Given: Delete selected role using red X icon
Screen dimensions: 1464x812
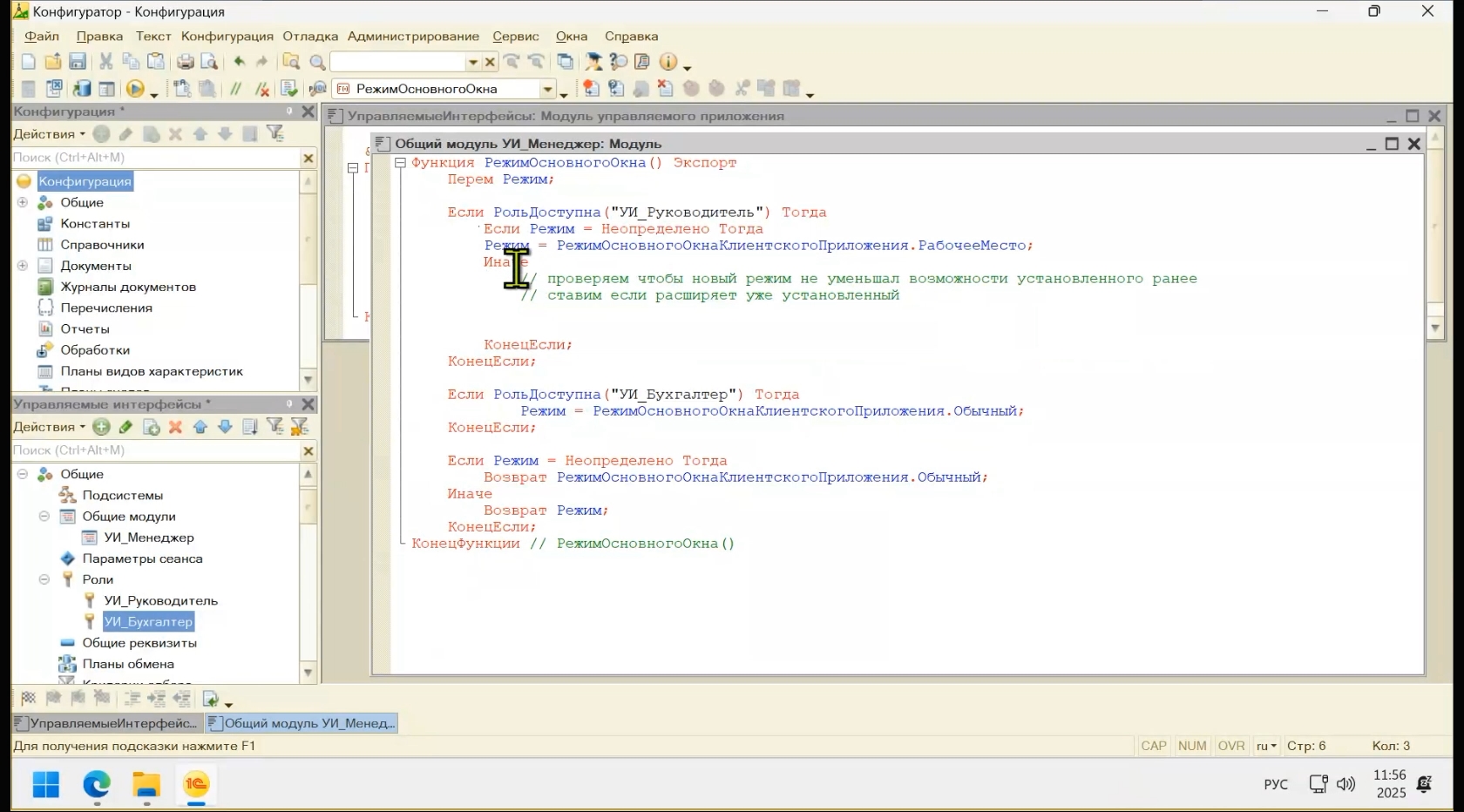Looking at the screenshot, I should click(175, 427).
